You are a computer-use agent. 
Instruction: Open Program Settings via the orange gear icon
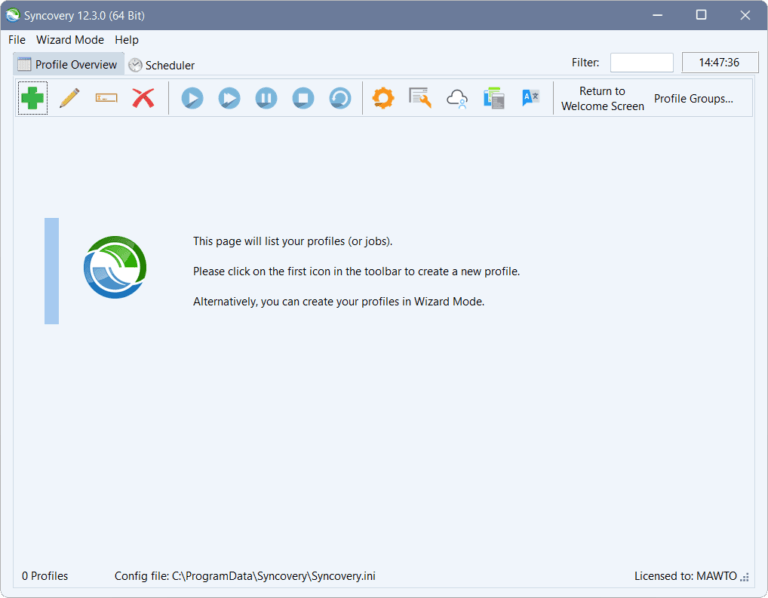coord(383,98)
